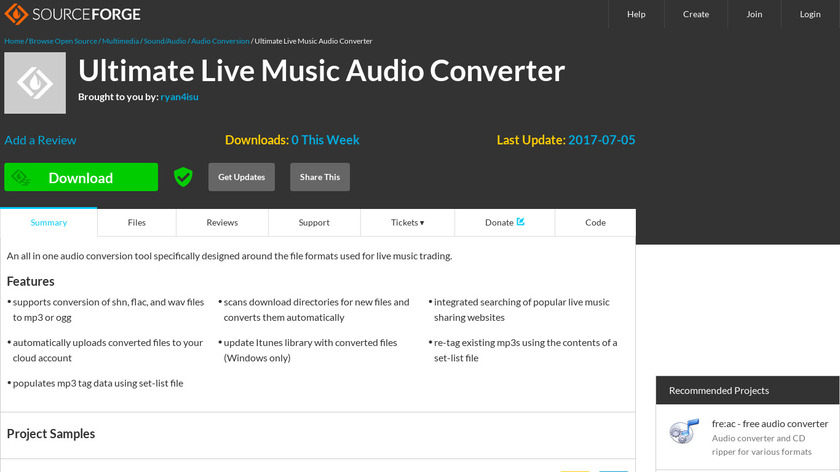Click the Login link in header
This screenshot has width=840, height=472.
point(810,14)
